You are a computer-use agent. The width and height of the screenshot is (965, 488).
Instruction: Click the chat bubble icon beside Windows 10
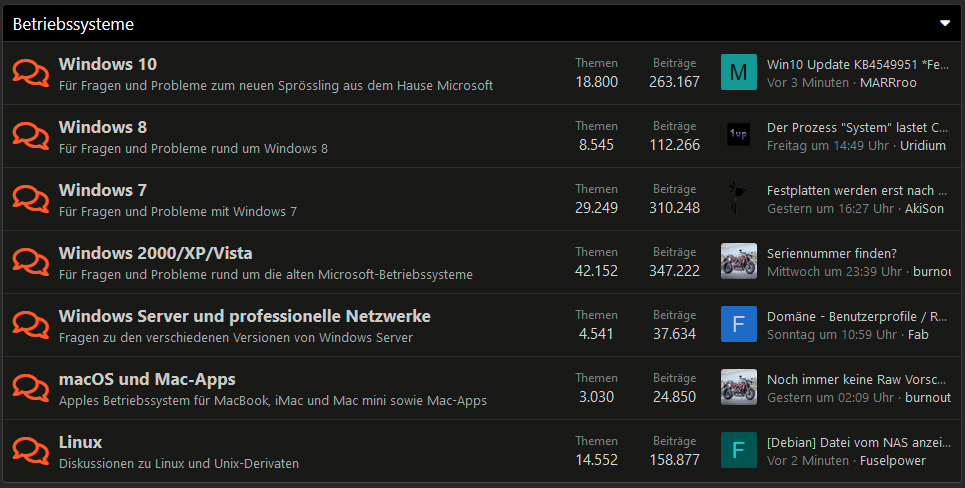pos(31,73)
